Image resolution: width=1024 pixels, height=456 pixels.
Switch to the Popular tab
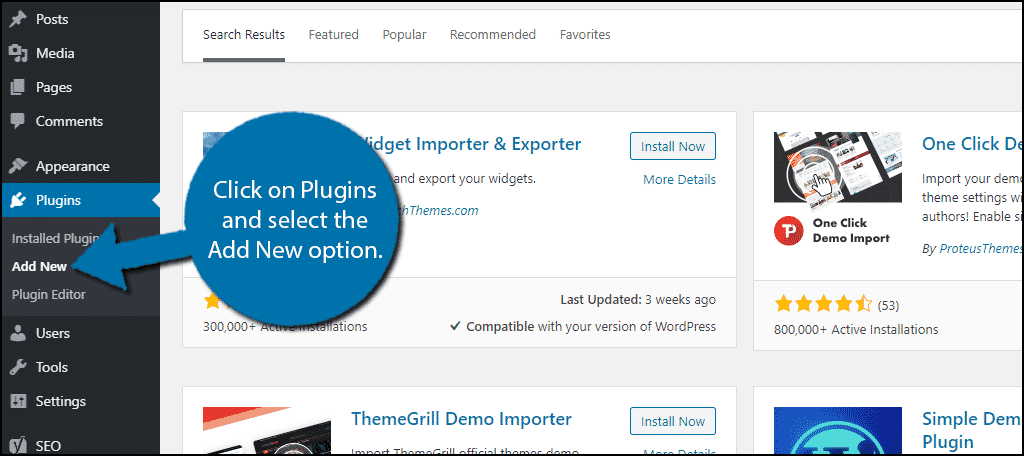404,35
